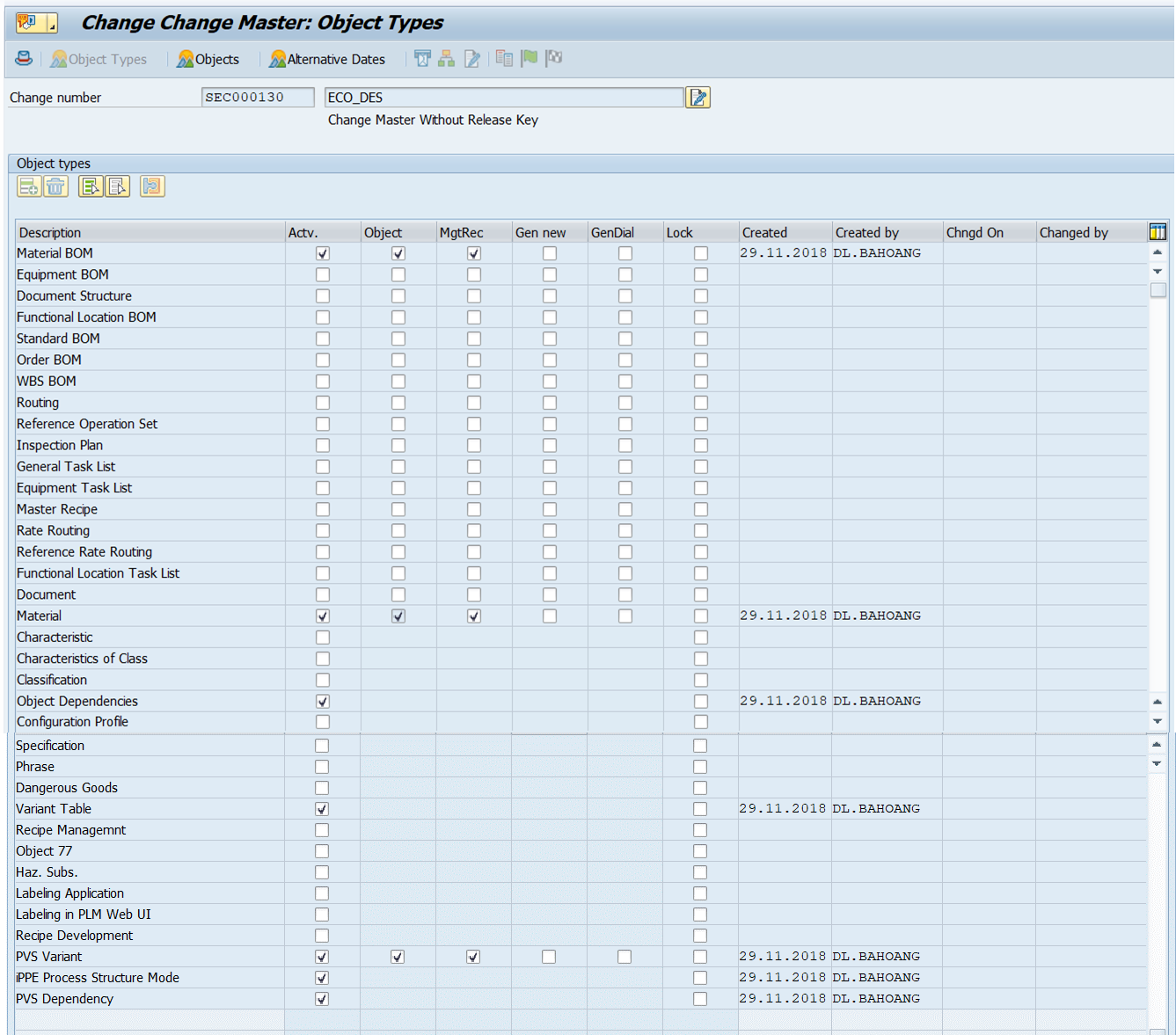Image resolution: width=1176 pixels, height=1035 pixels.
Task: Select the Functional Location Task List text
Action: (x=98, y=573)
